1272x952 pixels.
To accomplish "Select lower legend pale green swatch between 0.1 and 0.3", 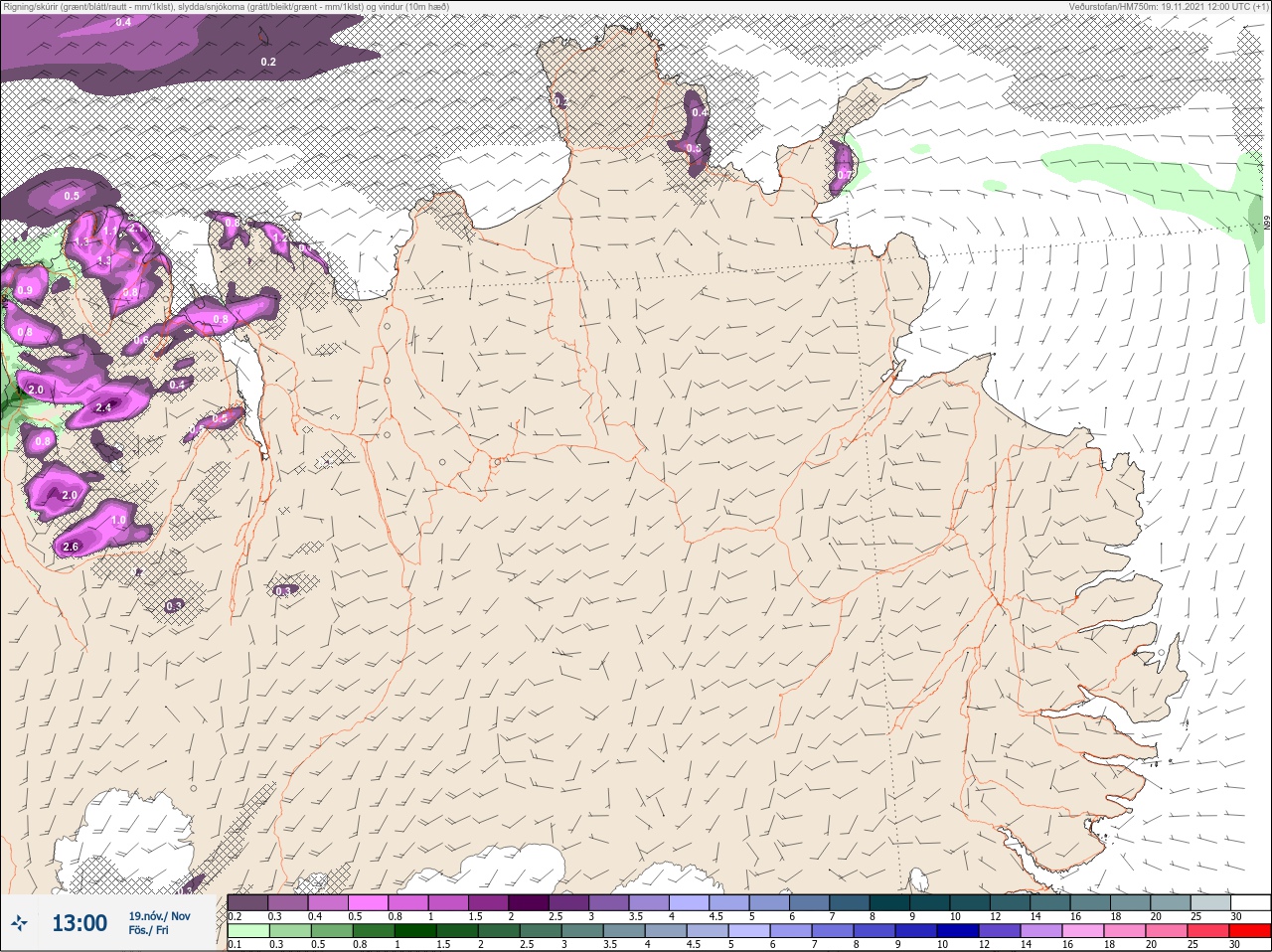I will [x=248, y=930].
